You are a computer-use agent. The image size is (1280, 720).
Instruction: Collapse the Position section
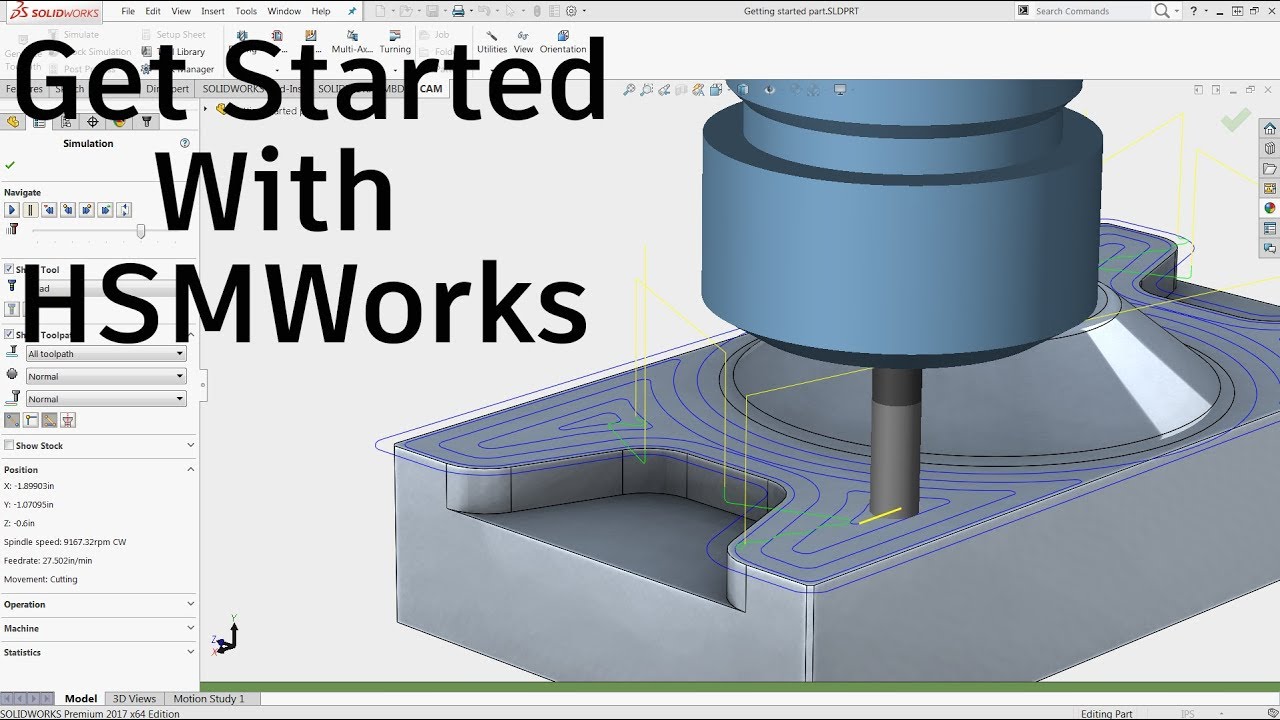coord(191,469)
